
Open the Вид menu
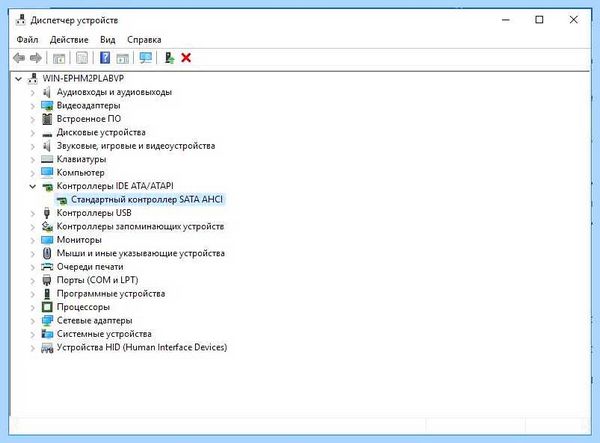[x=108, y=40]
